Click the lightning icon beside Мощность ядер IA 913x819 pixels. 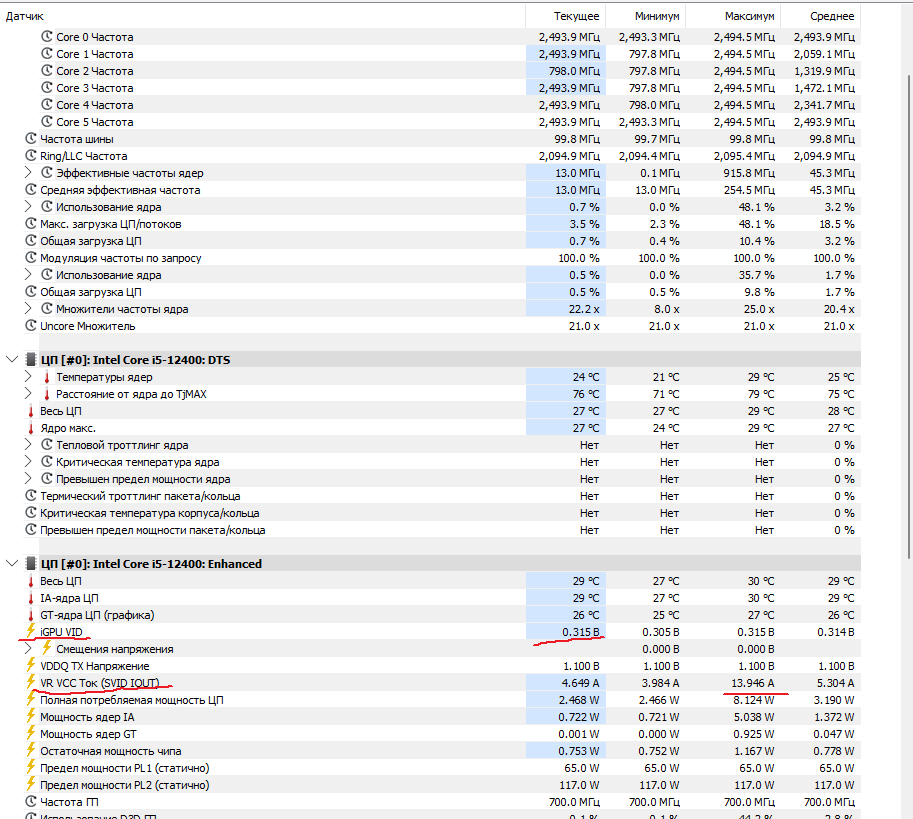click(31, 717)
